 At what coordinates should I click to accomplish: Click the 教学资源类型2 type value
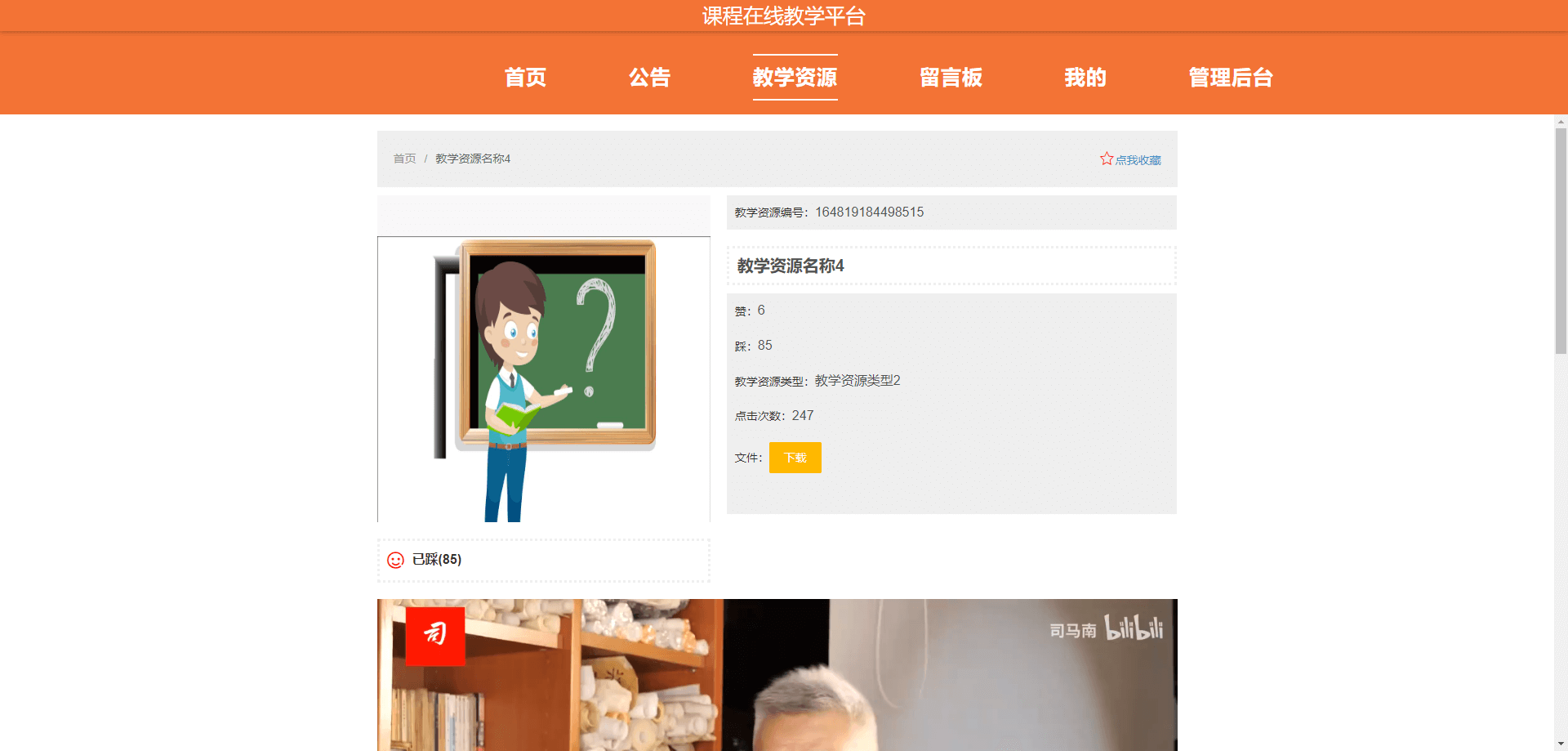click(x=857, y=381)
